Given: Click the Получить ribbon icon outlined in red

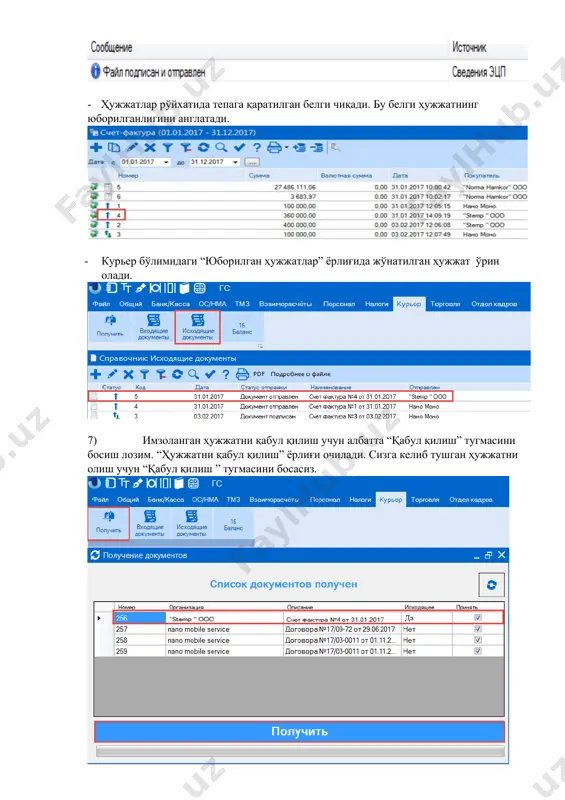Looking at the screenshot, I should point(108,523).
